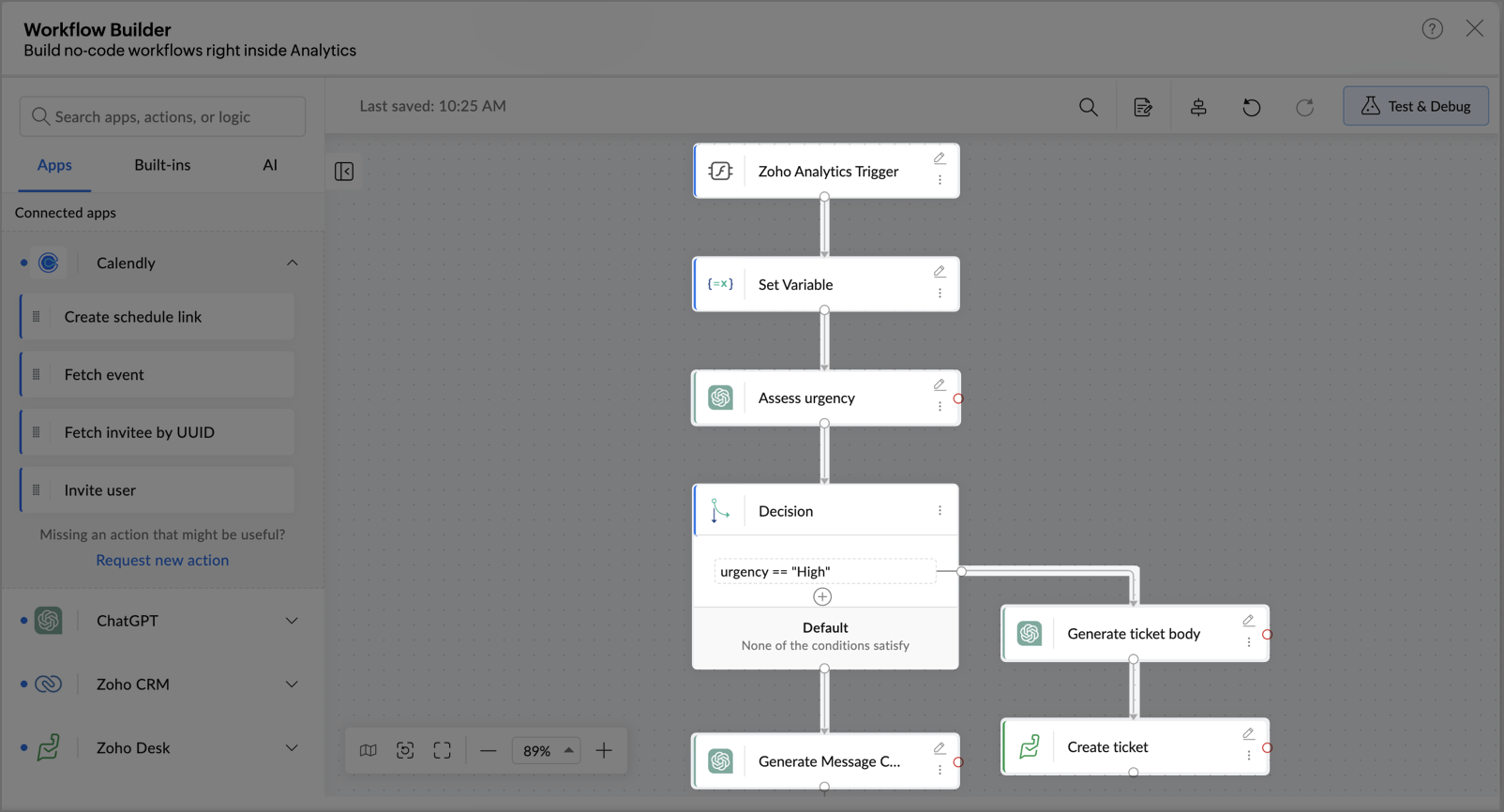Expand the ChatGPT app section
Image resolution: width=1504 pixels, height=812 pixels.
(x=292, y=621)
